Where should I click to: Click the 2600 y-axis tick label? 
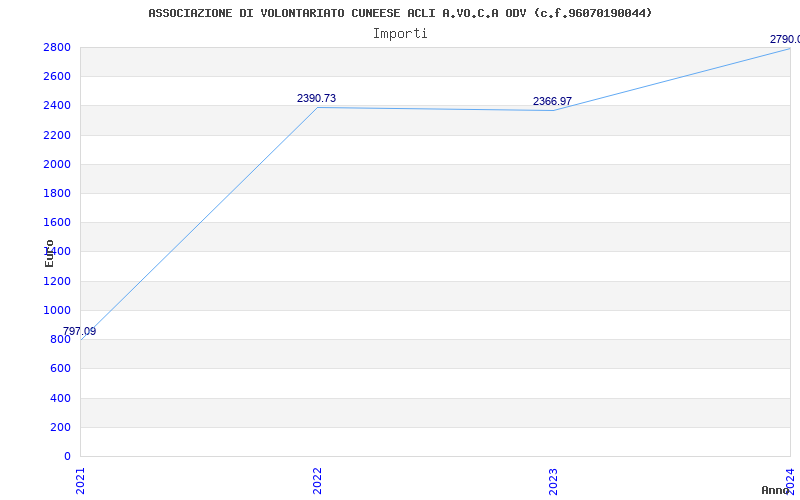pos(57,77)
